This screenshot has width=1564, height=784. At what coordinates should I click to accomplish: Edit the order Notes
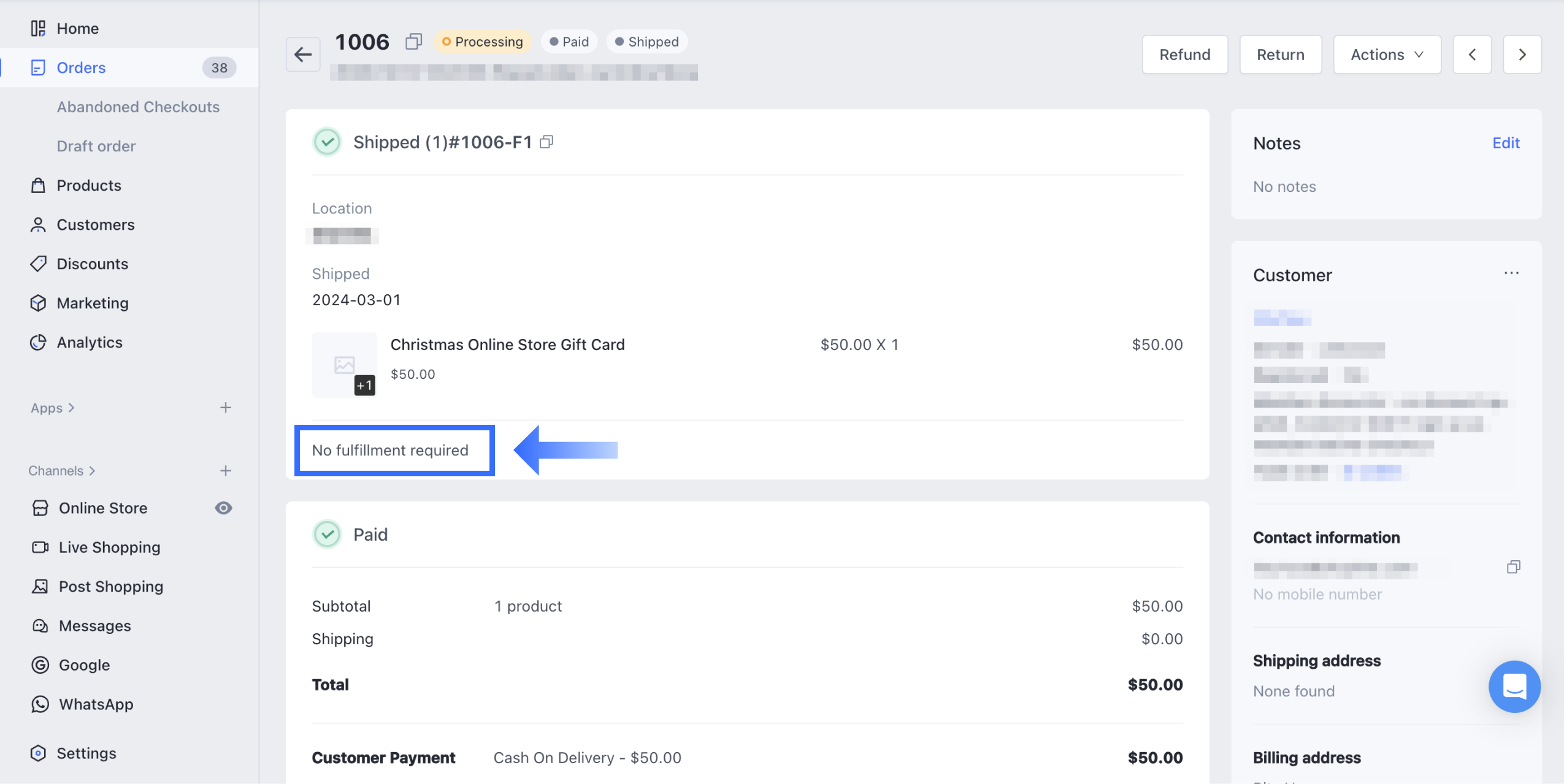tap(1506, 143)
